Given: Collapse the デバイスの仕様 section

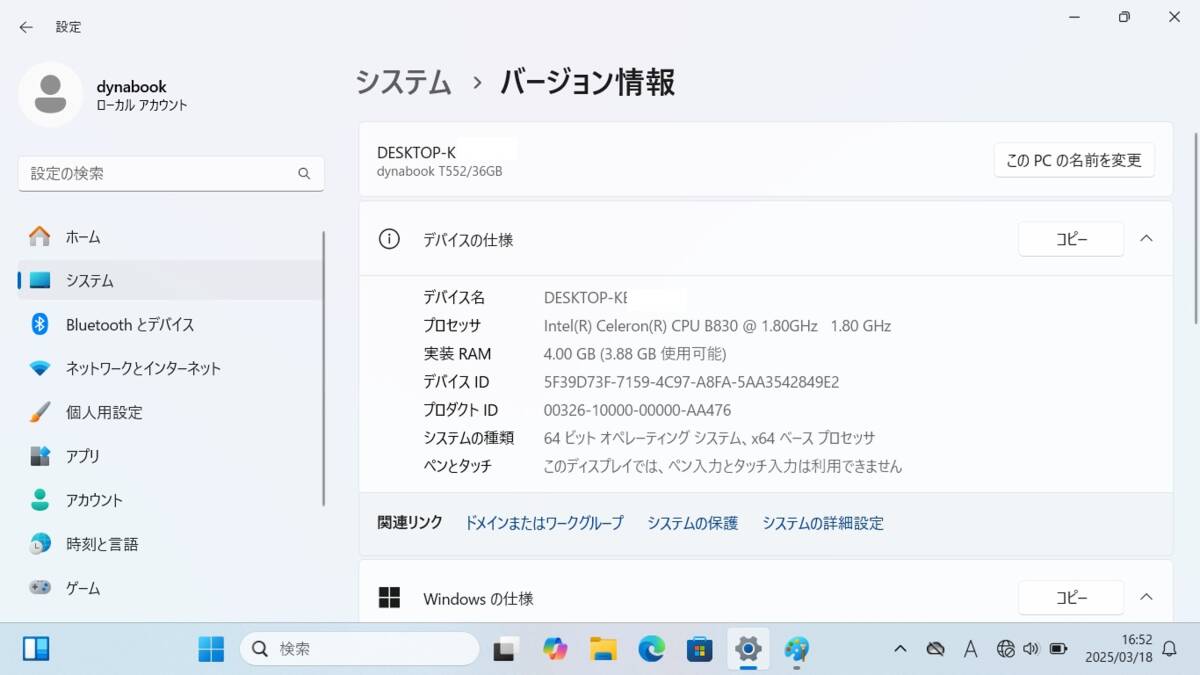Looking at the screenshot, I should tap(1146, 239).
